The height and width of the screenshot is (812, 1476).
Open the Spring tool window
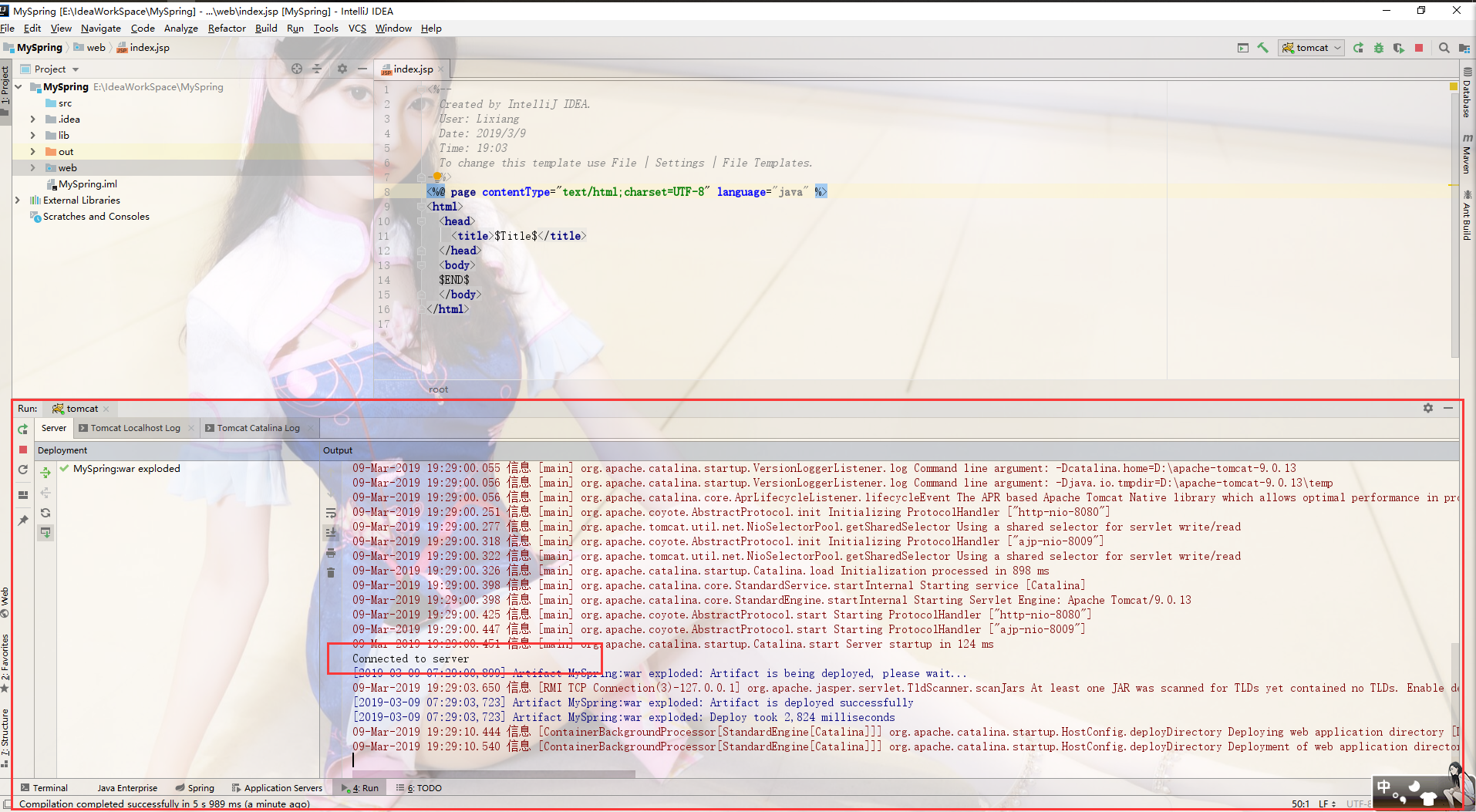pos(195,788)
